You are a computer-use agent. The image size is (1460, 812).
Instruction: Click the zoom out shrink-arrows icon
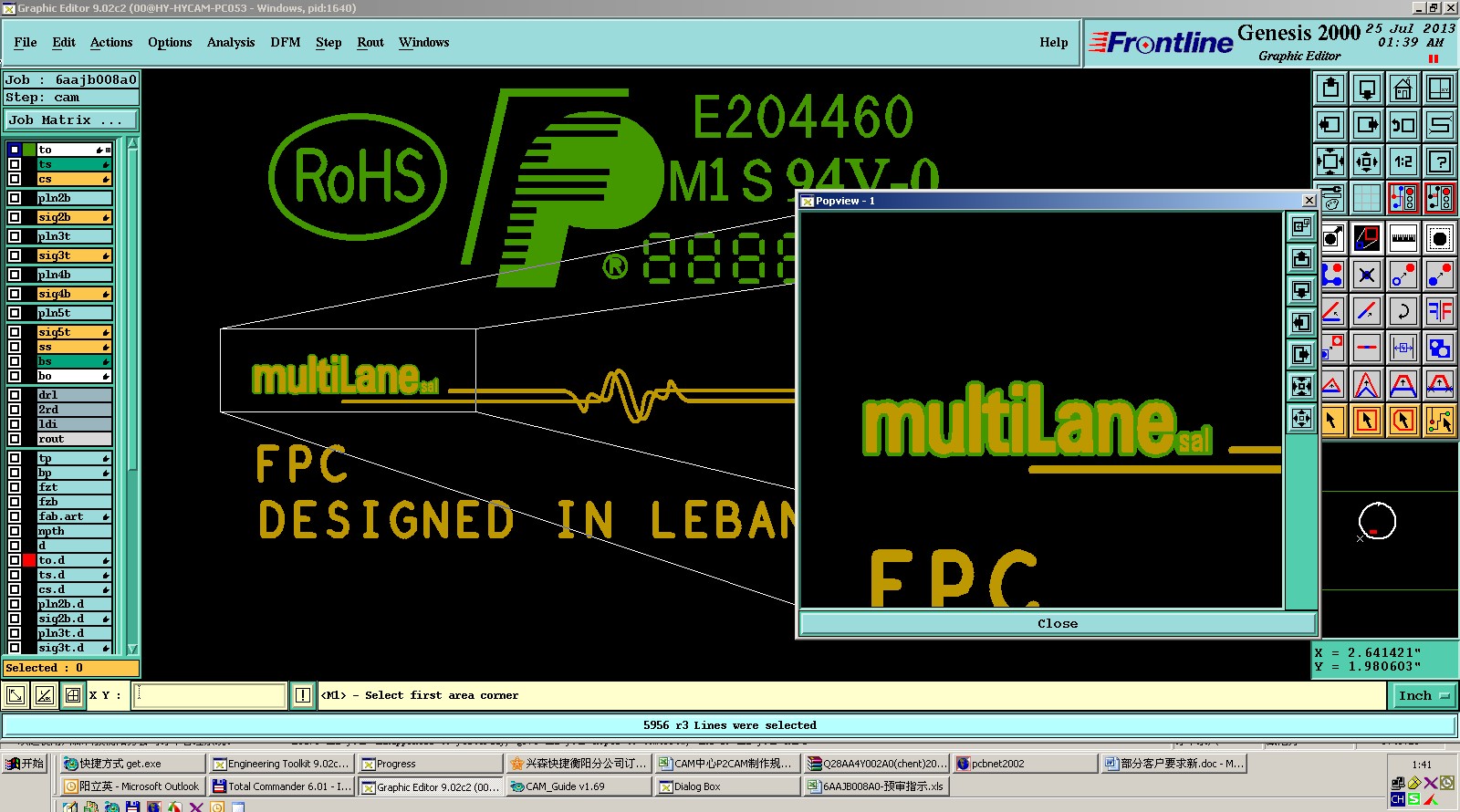tap(1367, 161)
